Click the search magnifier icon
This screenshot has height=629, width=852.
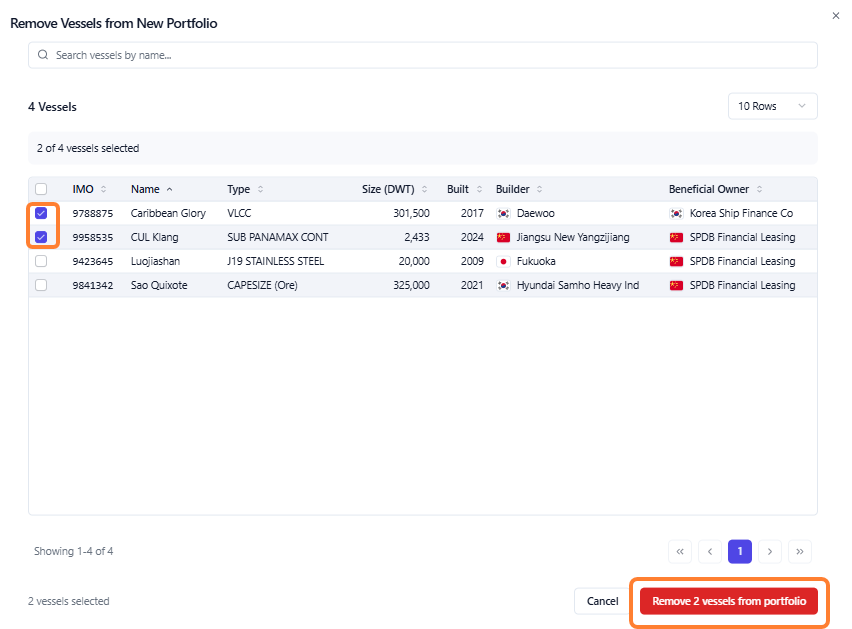pos(43,55)
